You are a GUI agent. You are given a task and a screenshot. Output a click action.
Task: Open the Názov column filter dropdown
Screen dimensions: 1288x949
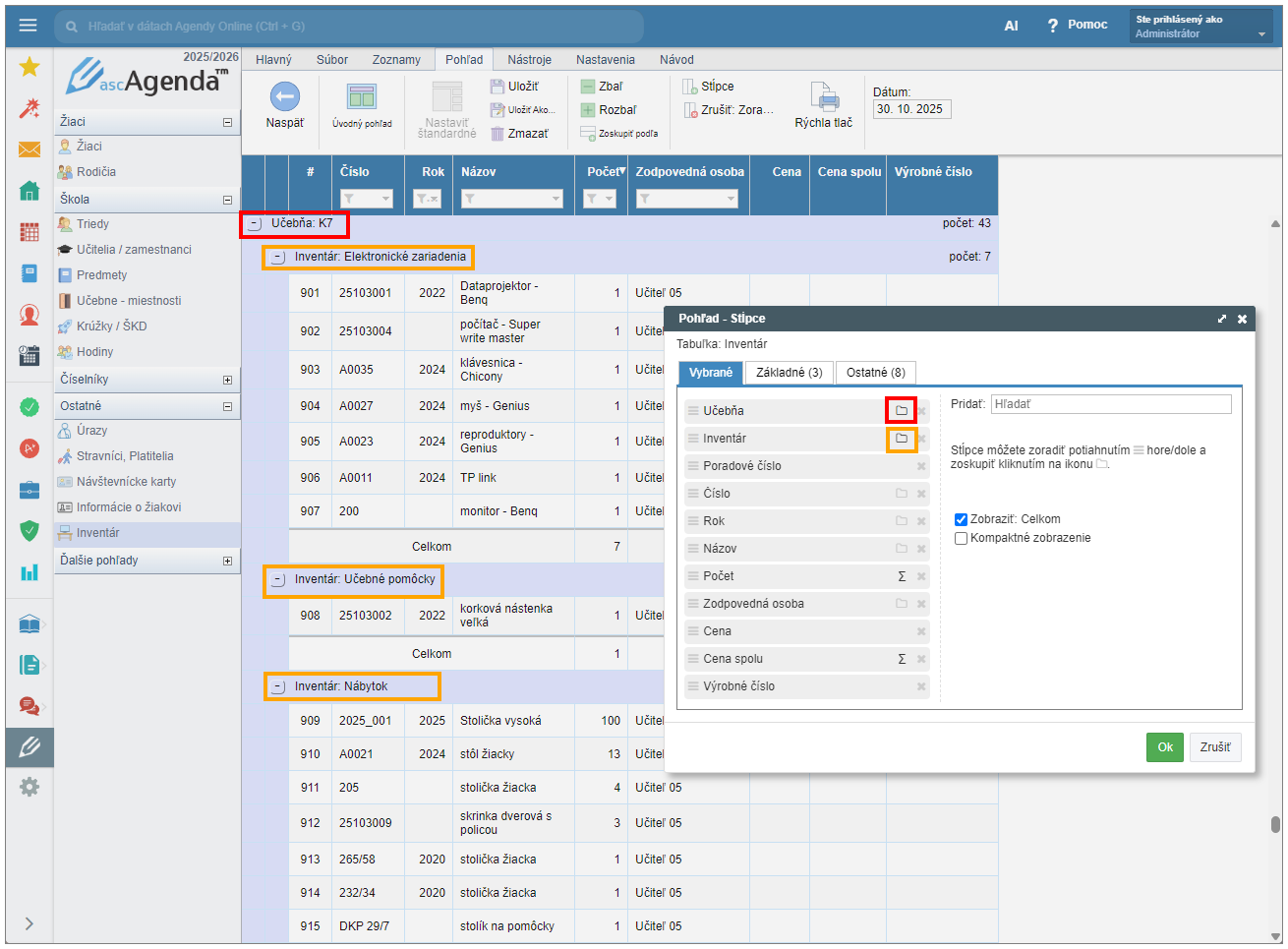(556, 199)
